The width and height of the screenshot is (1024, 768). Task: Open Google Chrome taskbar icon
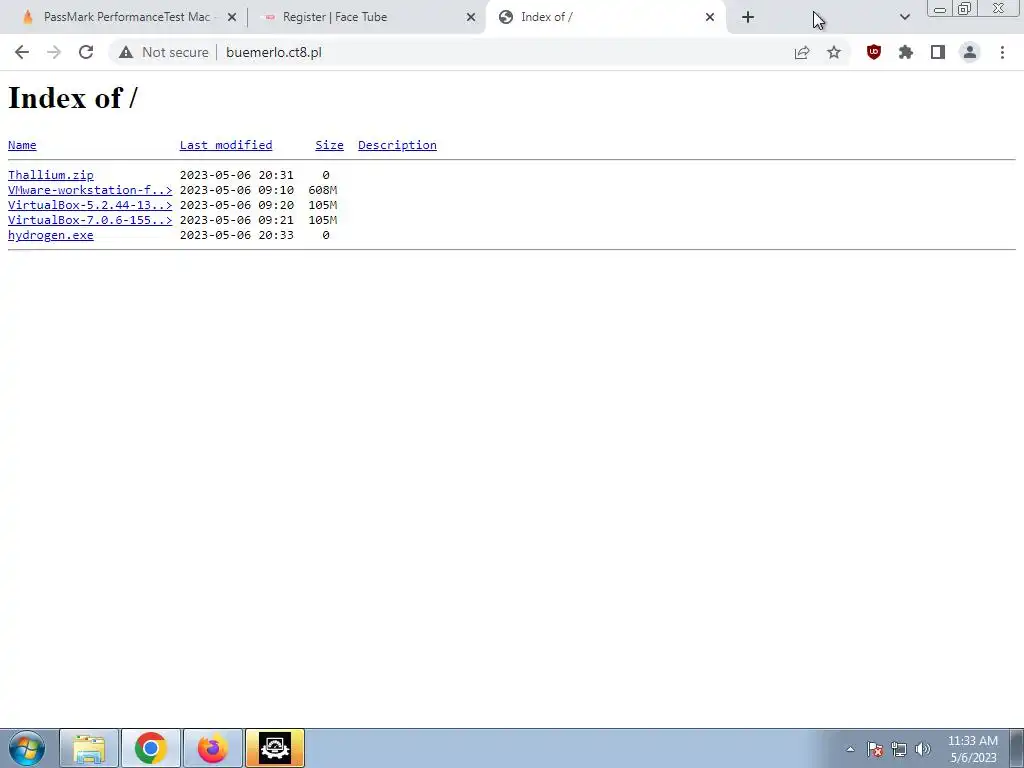[x=151, y=748]
